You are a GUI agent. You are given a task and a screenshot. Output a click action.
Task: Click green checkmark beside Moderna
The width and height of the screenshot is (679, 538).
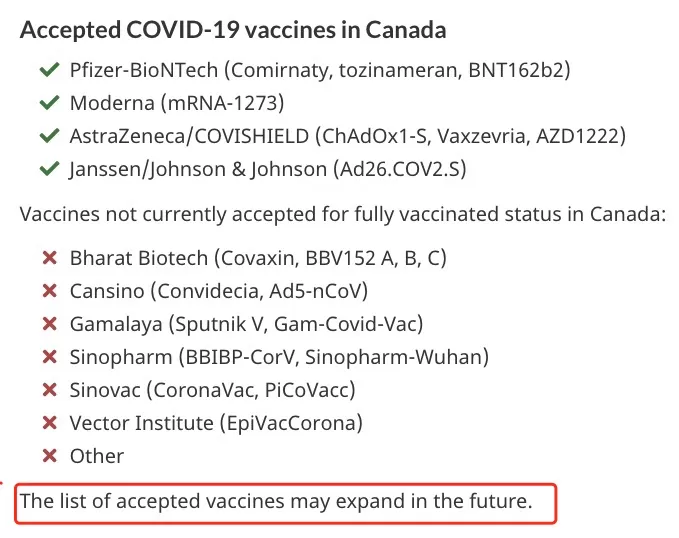click(49, 103)
